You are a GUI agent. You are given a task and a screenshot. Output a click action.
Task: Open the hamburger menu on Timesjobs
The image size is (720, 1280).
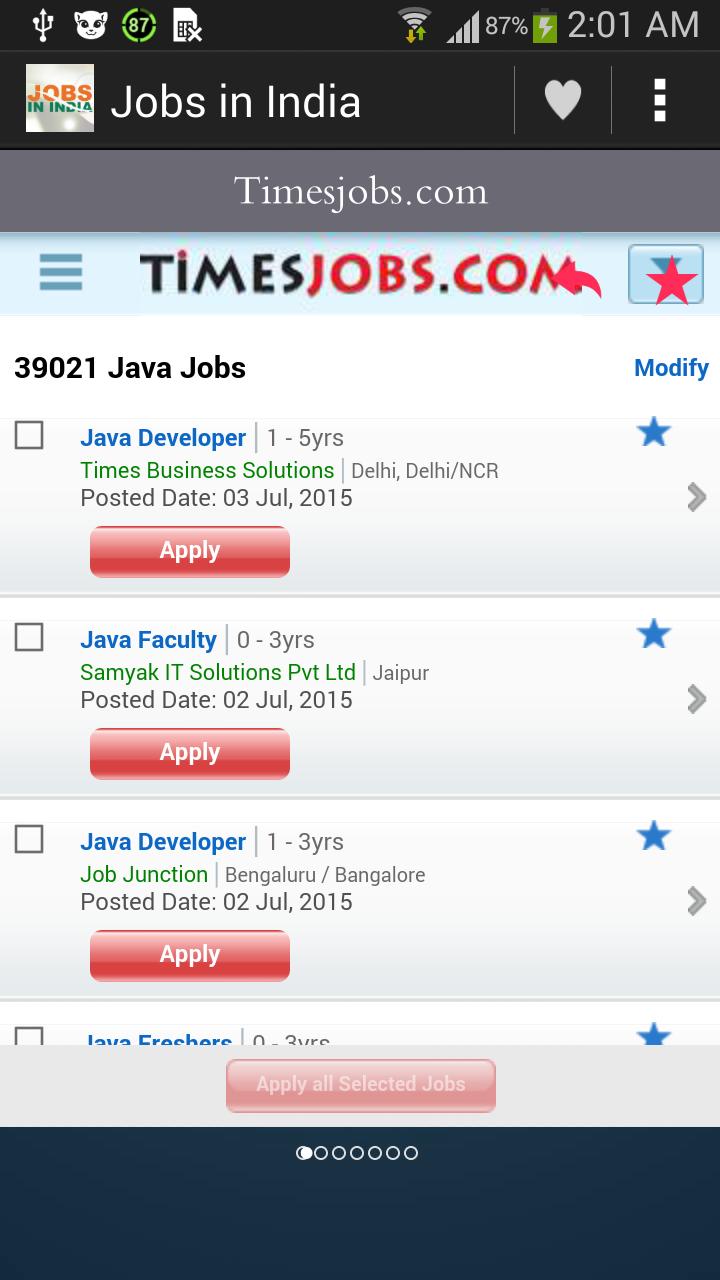pos(61,272)
